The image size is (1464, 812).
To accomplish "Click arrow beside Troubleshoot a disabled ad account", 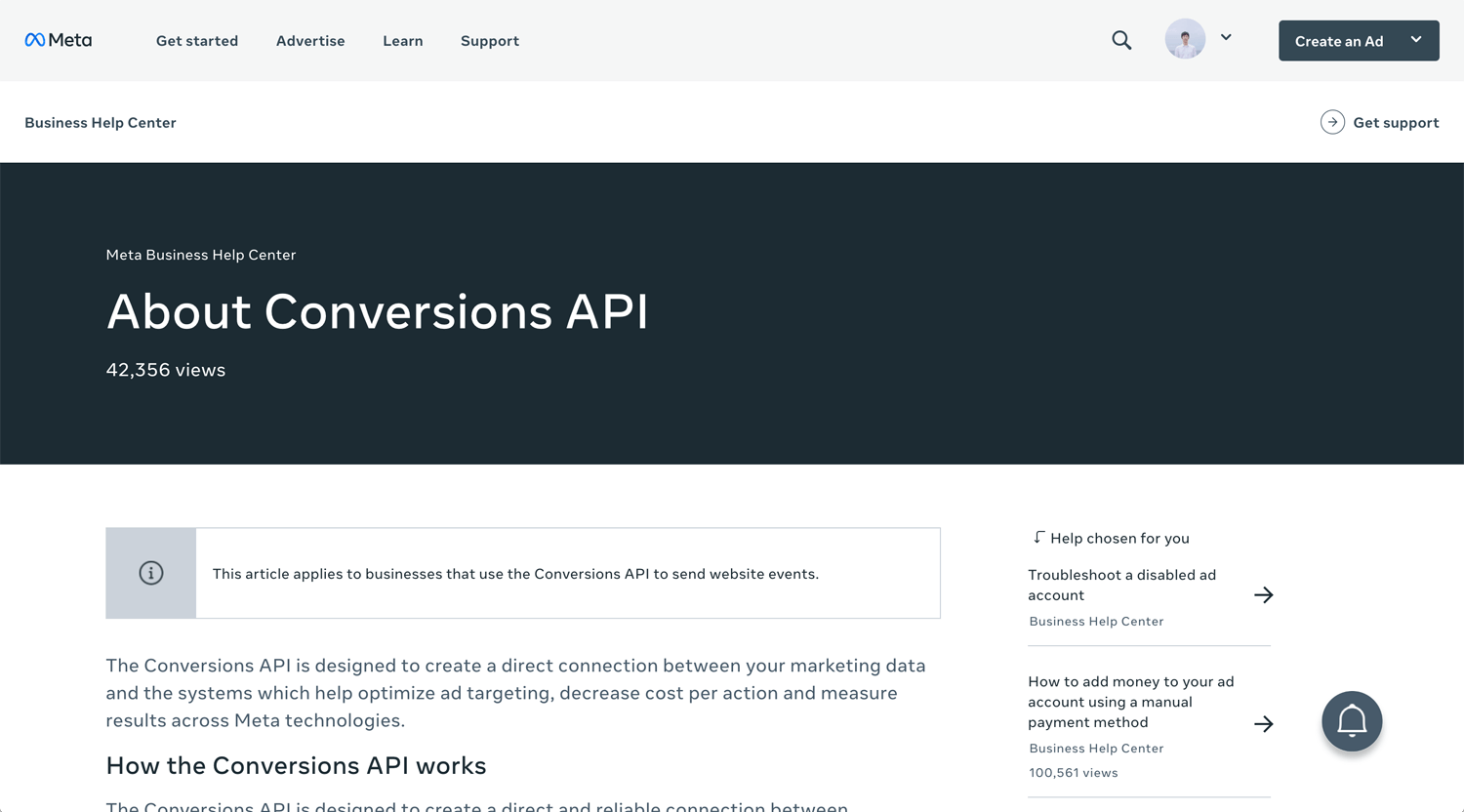I will 1264,595.
